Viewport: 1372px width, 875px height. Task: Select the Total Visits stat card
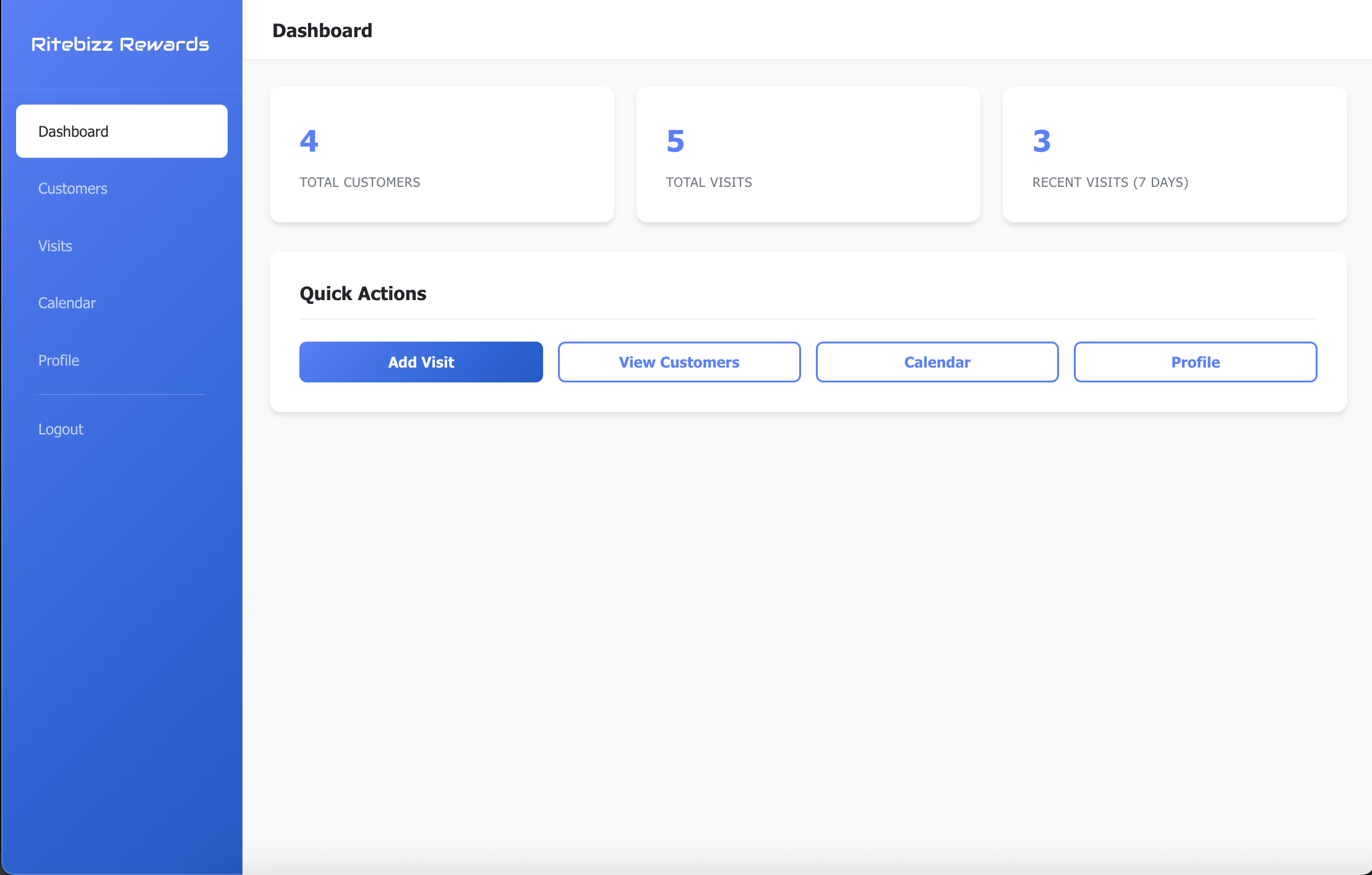click(808, 154)
